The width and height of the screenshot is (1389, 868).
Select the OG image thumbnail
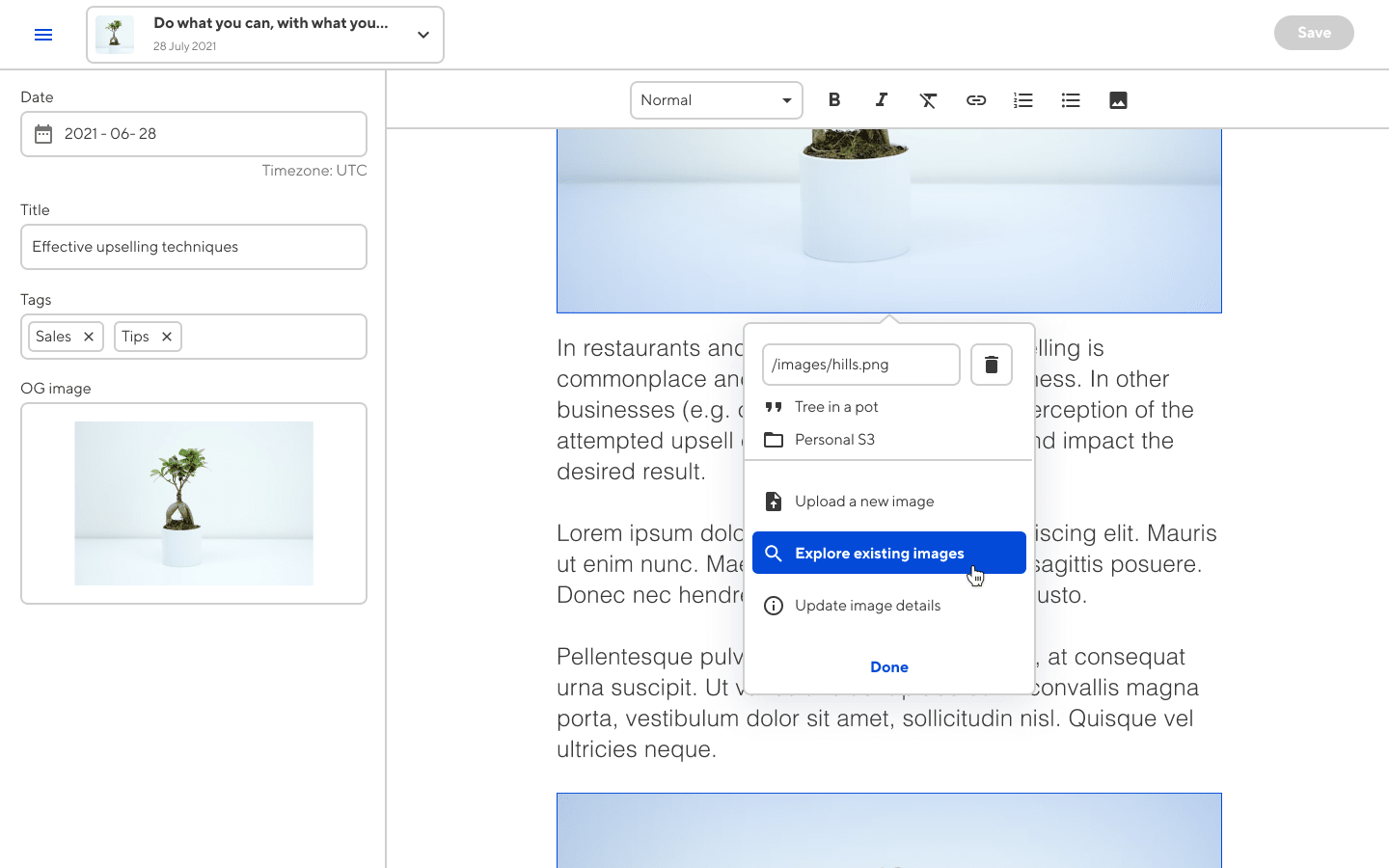[194, 503]
